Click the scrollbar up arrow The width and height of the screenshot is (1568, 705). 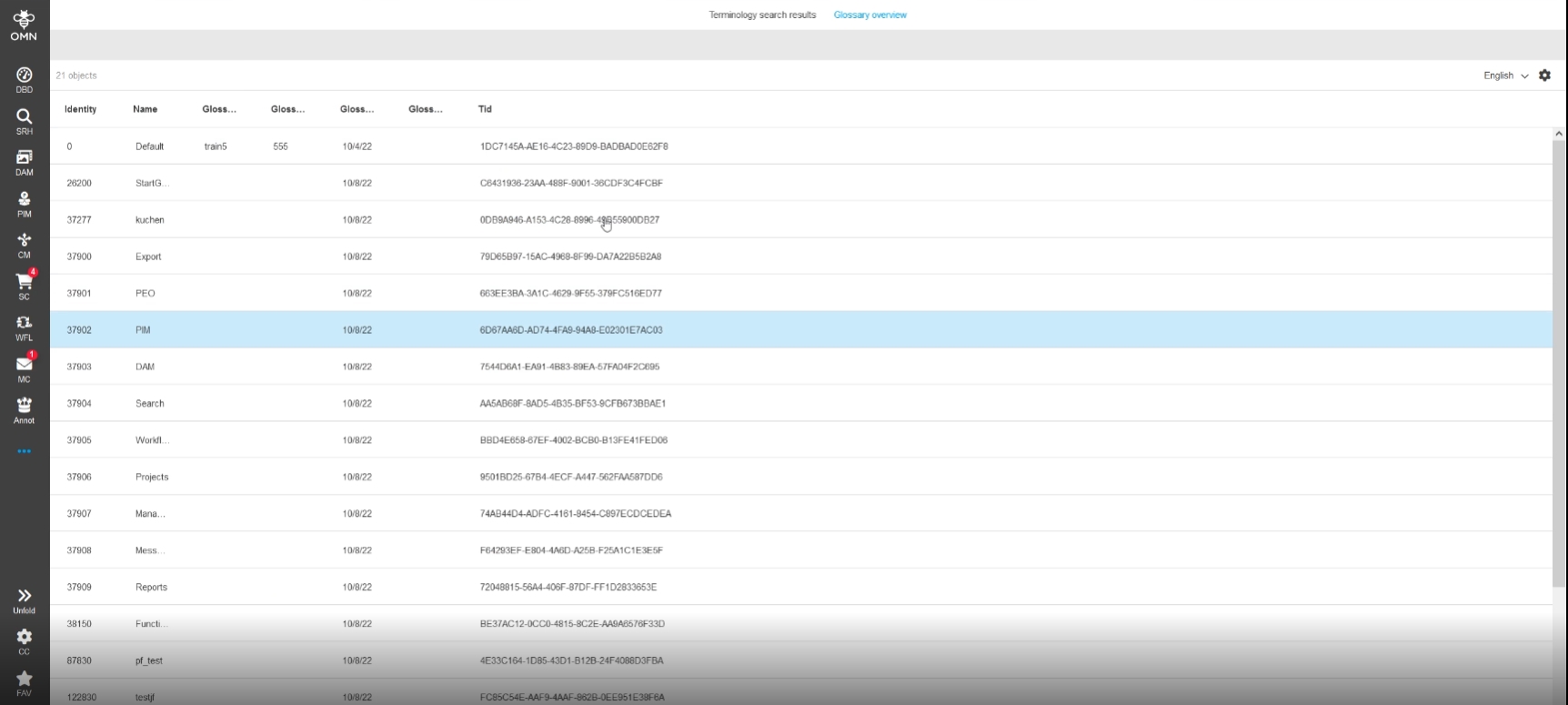click(1559, 134)
